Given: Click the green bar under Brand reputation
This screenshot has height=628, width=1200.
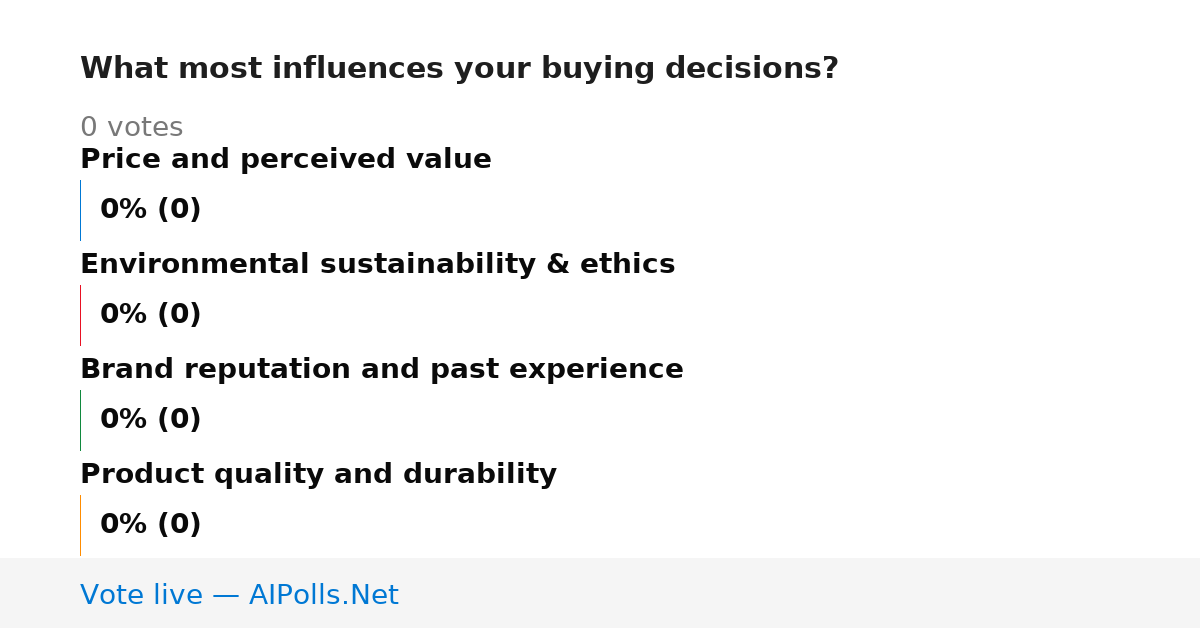Looking at the screenshot, I should tap(80, 420).
